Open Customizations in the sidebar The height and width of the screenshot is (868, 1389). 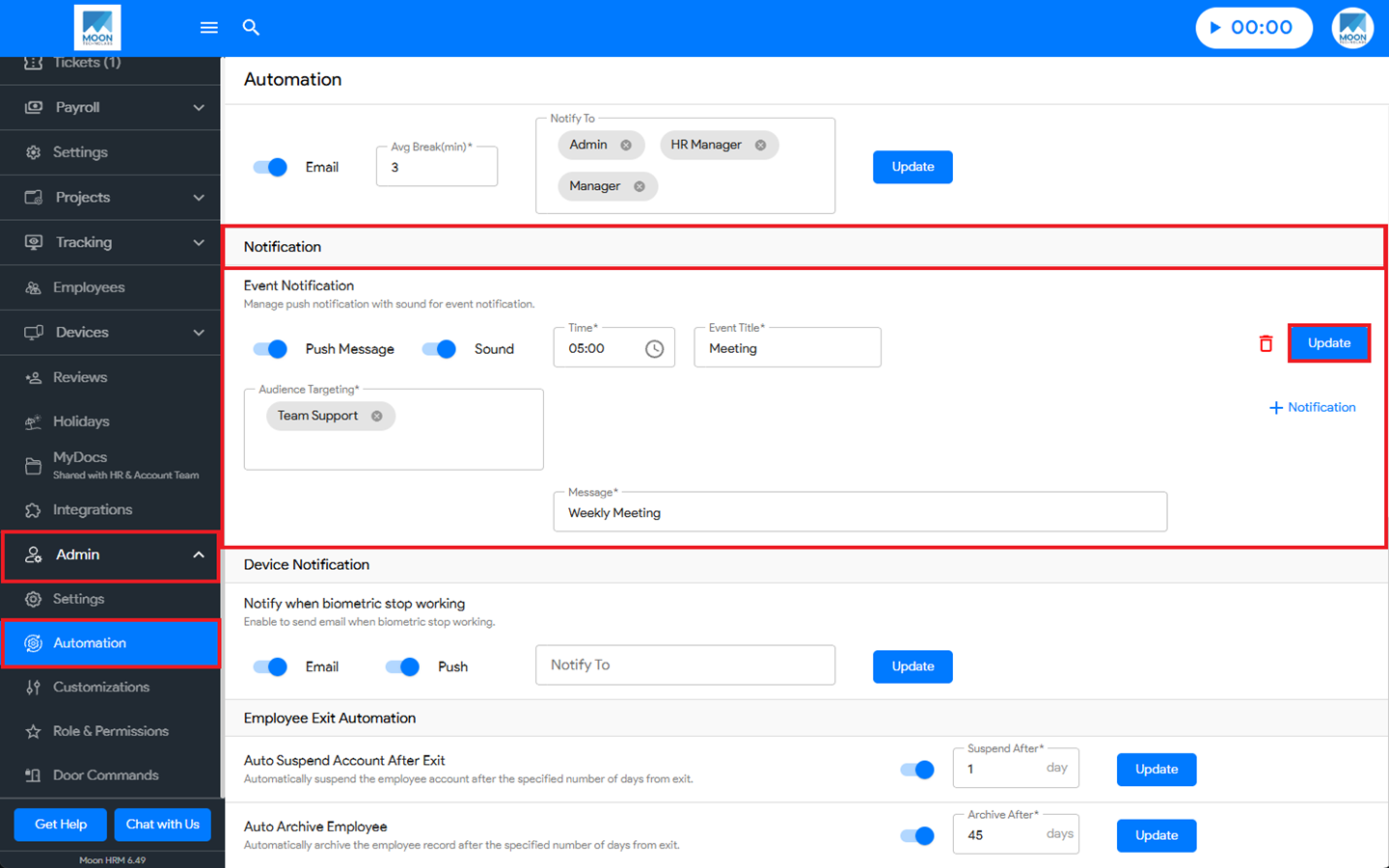[x=101, y=688]
